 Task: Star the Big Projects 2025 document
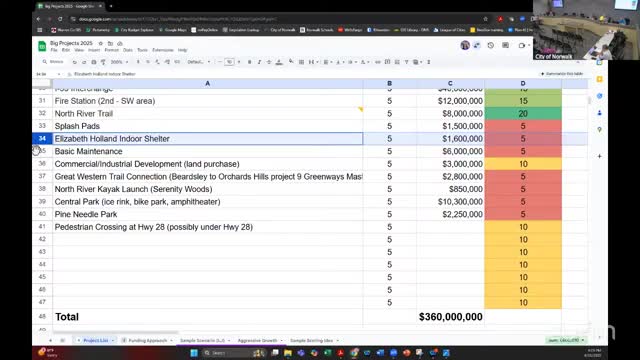[101, 43]
